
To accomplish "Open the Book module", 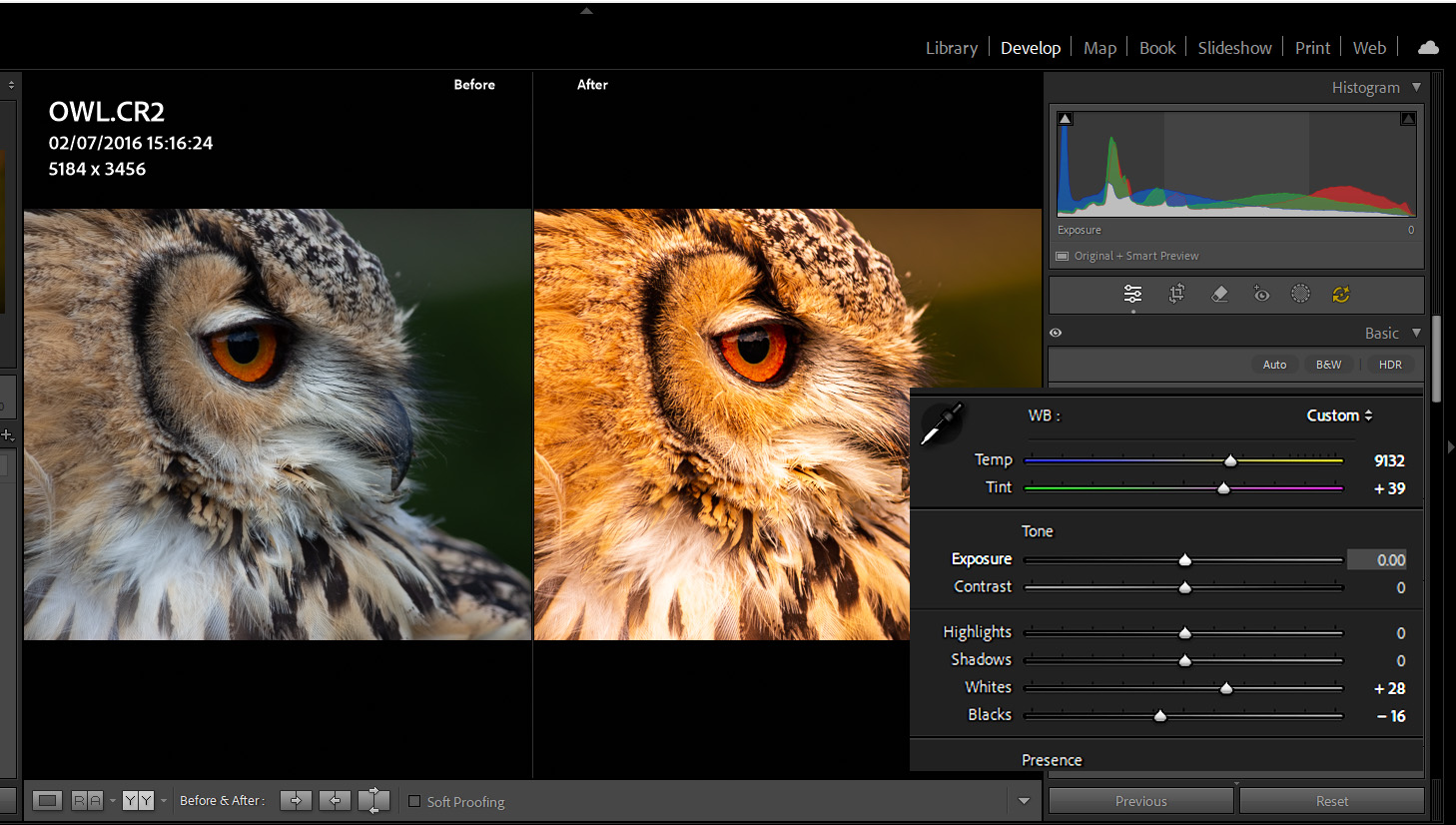I will (x=1157, y=48).
